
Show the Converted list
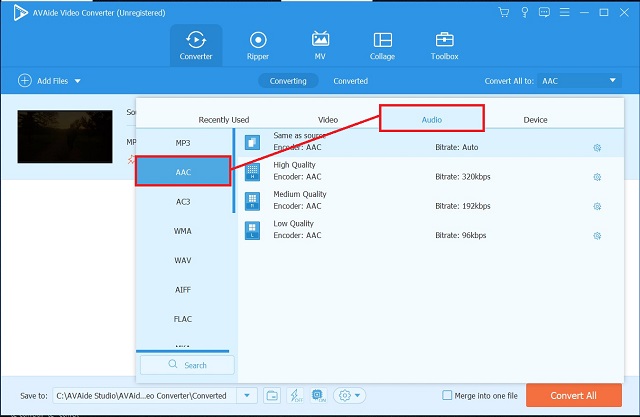tap(351, 81)
